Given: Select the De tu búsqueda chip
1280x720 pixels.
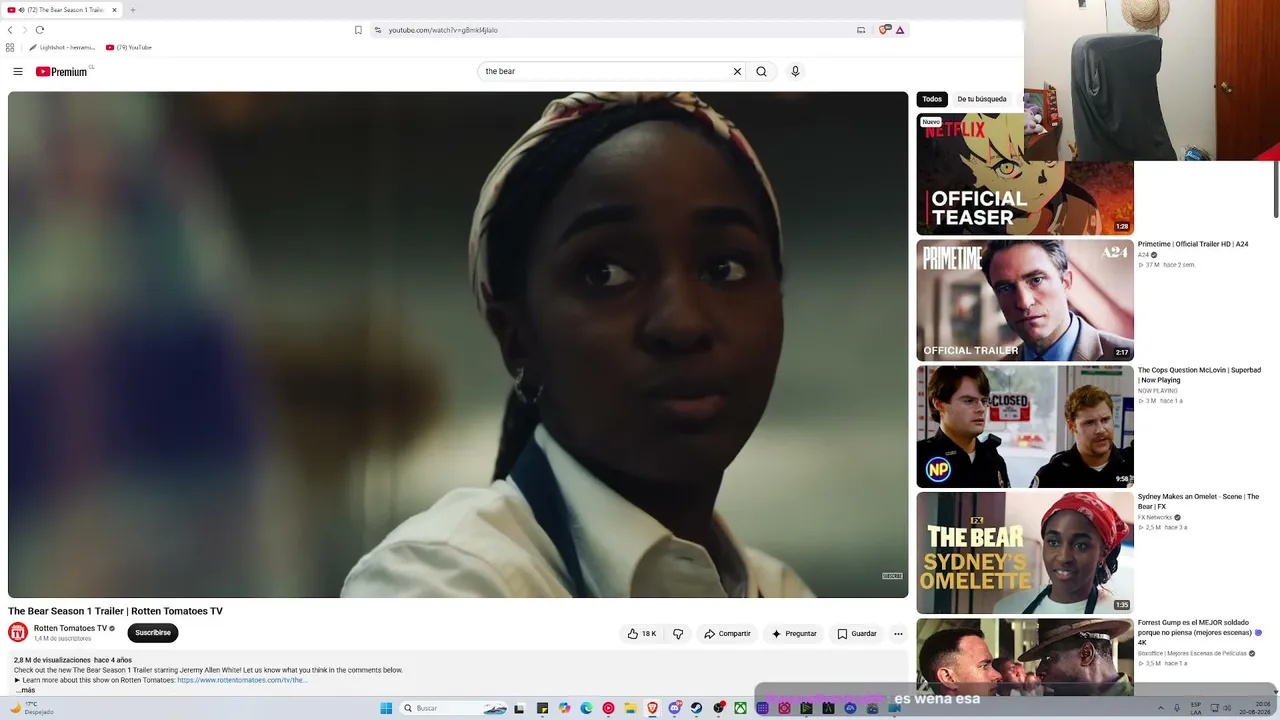Looking at the screenshot, I should (x=982, y=99).
